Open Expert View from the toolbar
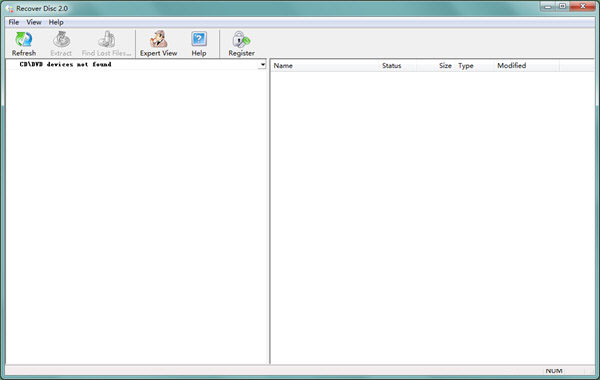Image resolution: width=600 pixels, height=380 pixels. (158, 39)
